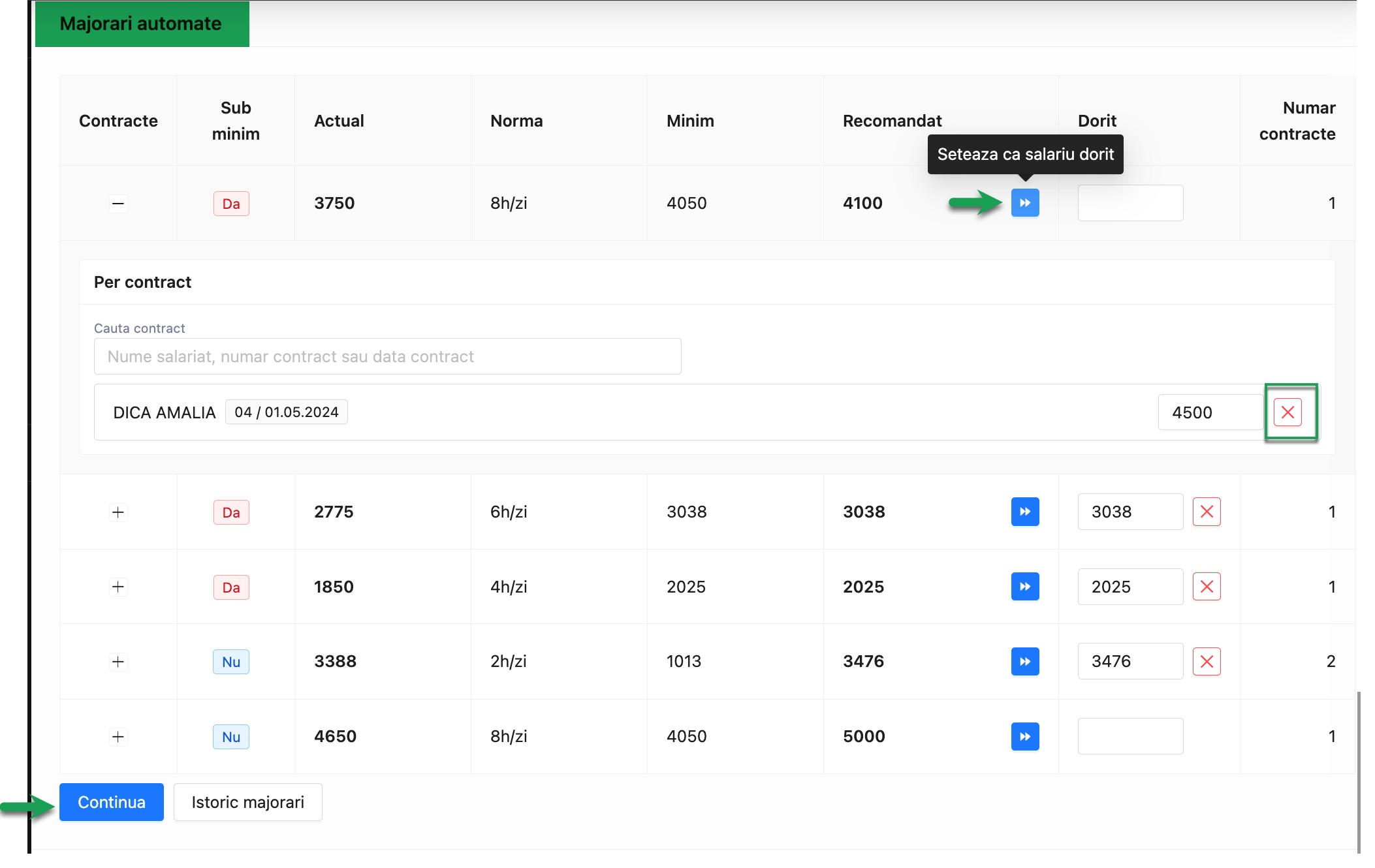Click the Continua button
Viewport: 1375px width, 868px height.
[112, 802]
